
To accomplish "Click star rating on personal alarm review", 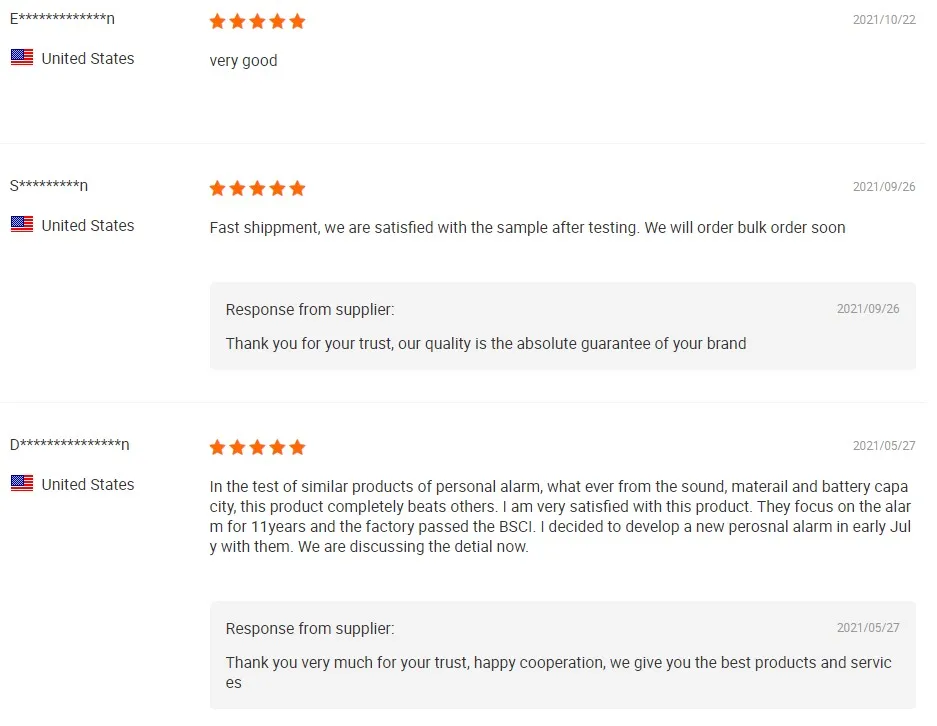I will point(257,447).
